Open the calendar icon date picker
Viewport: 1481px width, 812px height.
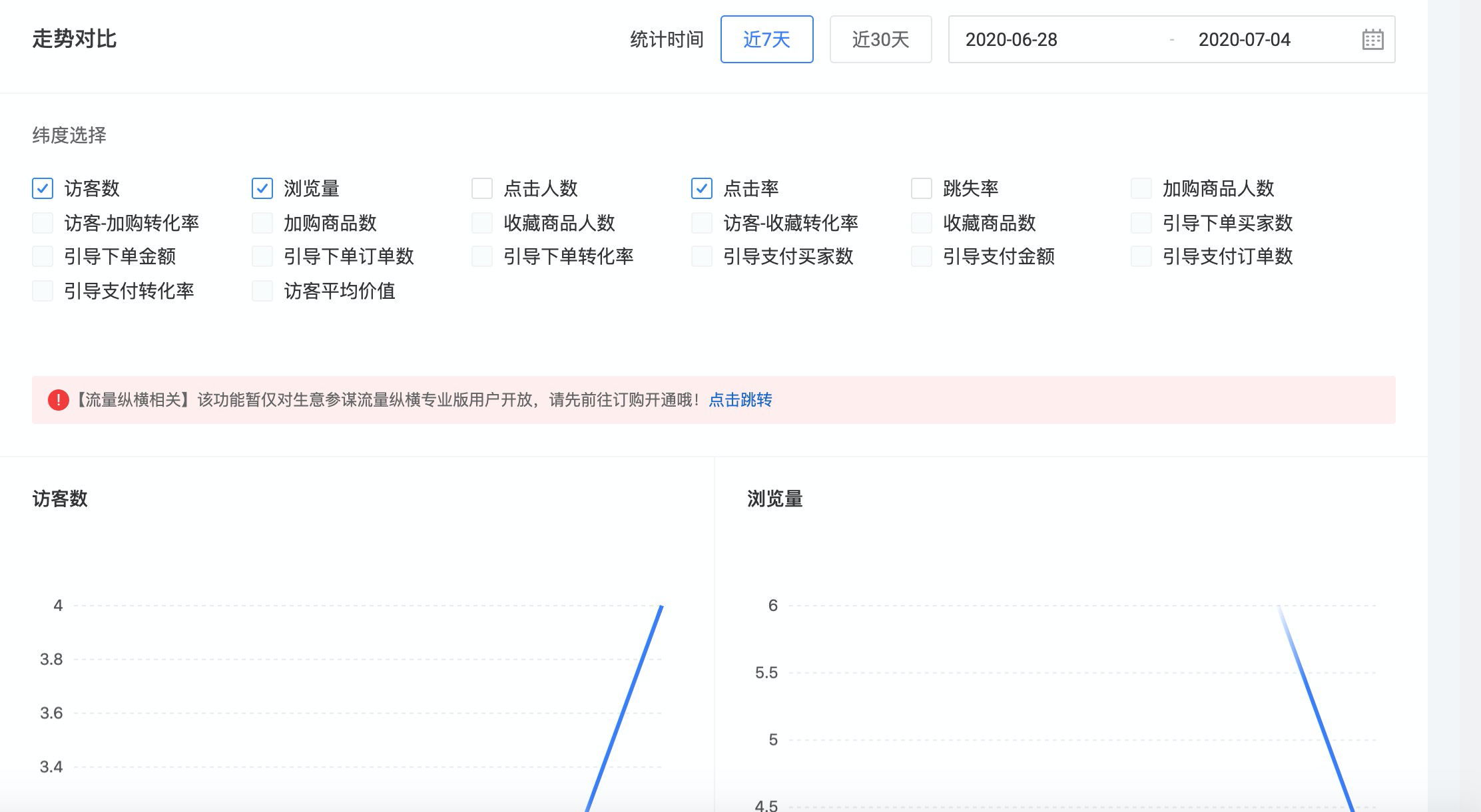pos(1372,39)
